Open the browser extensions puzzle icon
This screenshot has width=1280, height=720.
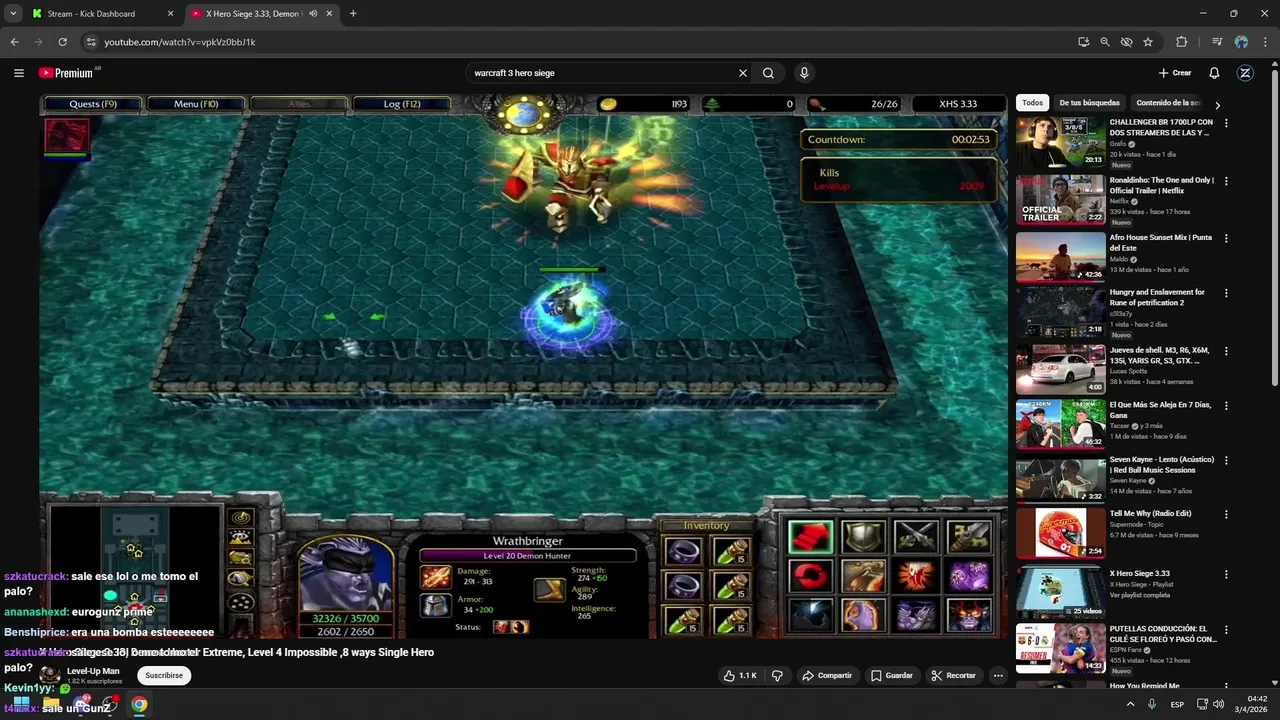pos(1182,42)
